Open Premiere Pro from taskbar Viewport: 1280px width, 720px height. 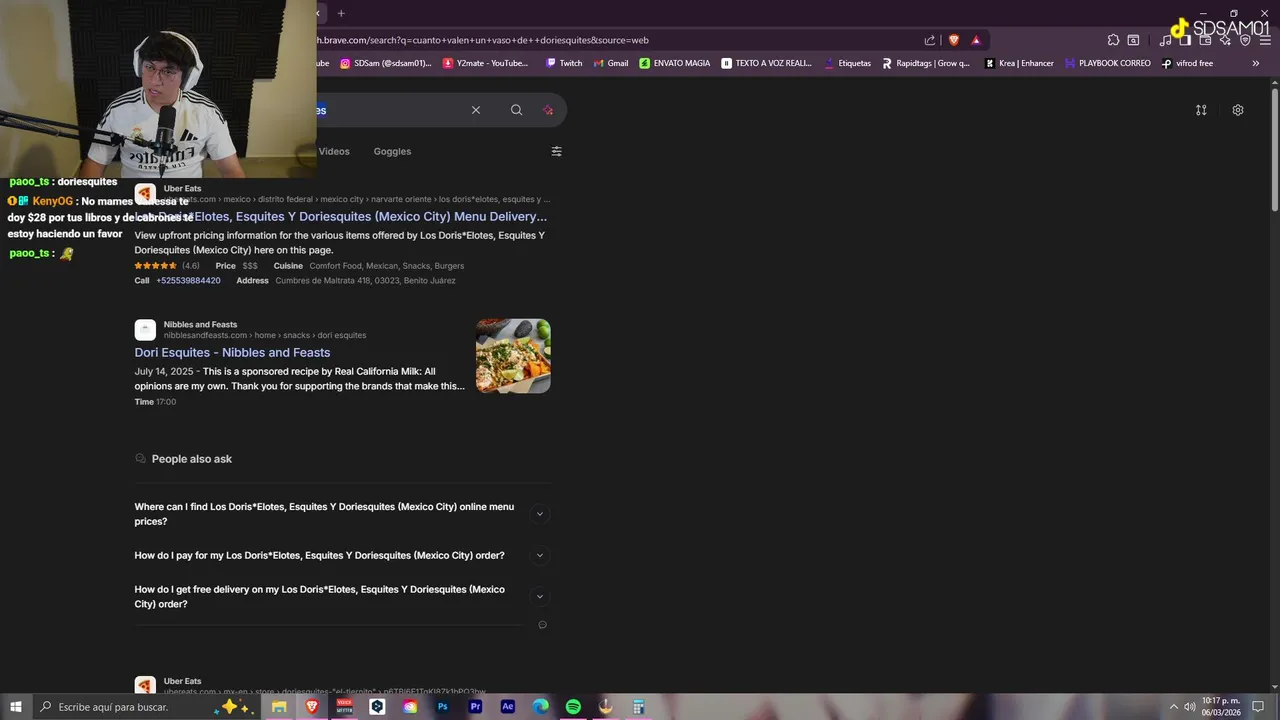(475, 707)
